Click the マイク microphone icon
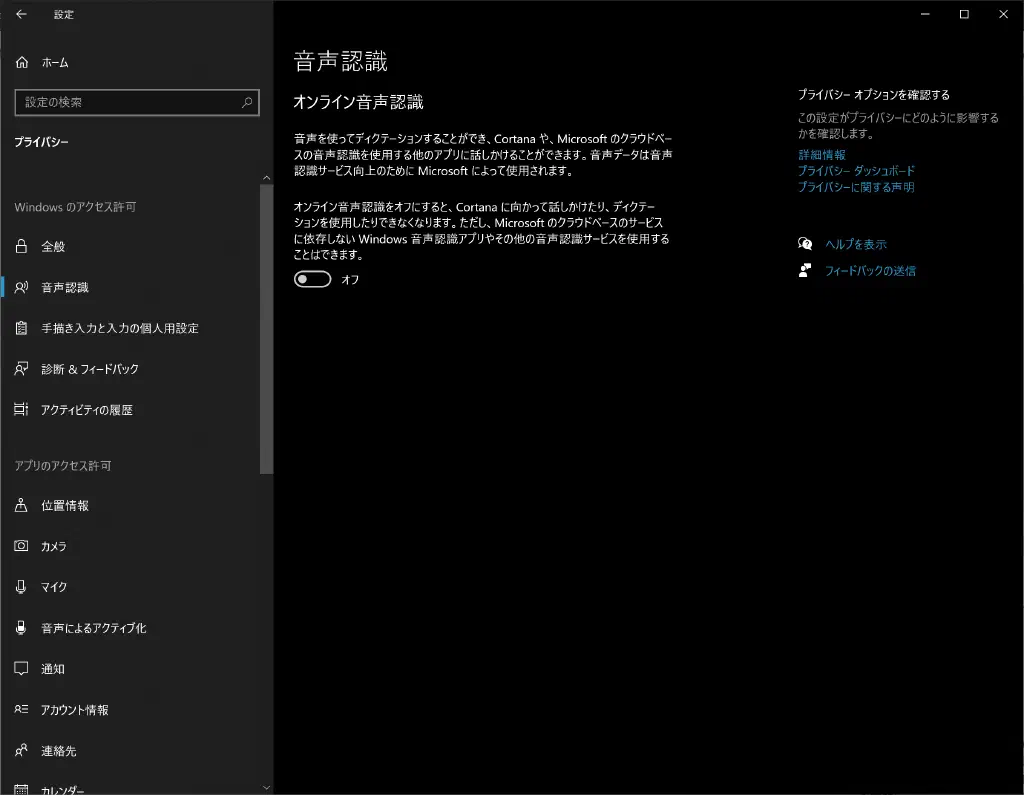This screenshot has width=1024, height=795. (21, 587)
